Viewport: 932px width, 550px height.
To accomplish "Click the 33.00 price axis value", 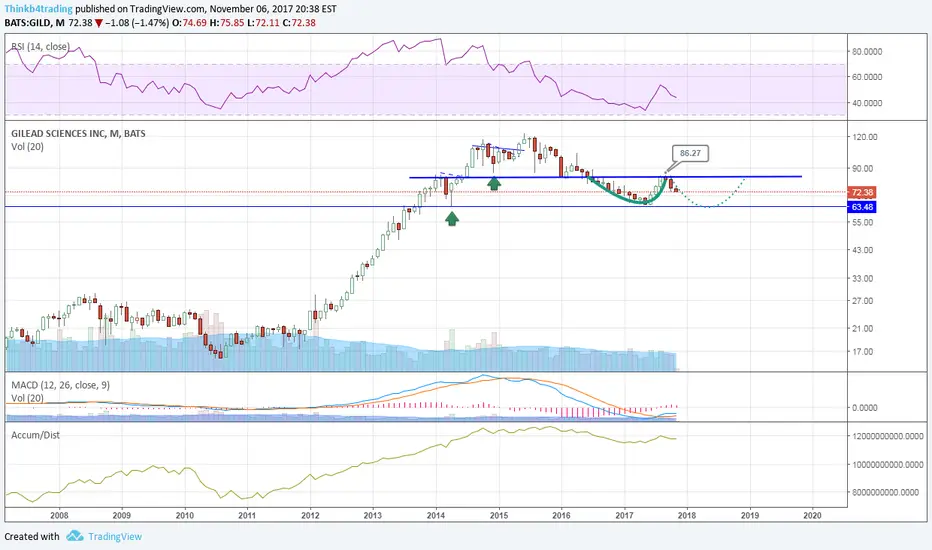I will click(862, 278).
